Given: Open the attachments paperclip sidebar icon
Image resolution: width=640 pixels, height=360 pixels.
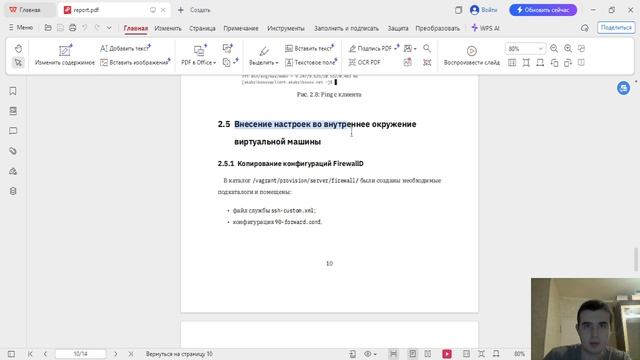Looking at the screenshot, I should (x=13, y=151).
